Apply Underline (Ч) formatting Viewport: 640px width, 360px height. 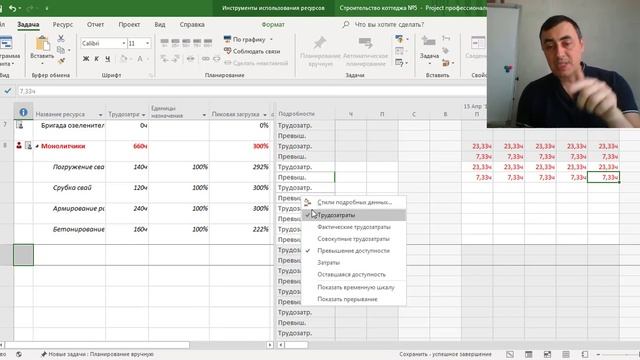107,59
